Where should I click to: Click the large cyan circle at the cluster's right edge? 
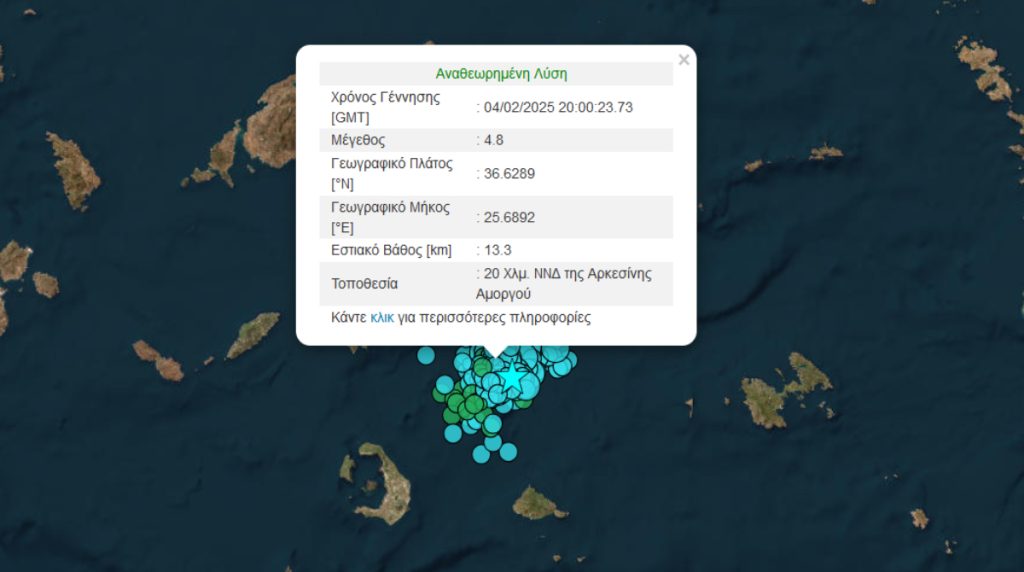[x=561, y=366]
